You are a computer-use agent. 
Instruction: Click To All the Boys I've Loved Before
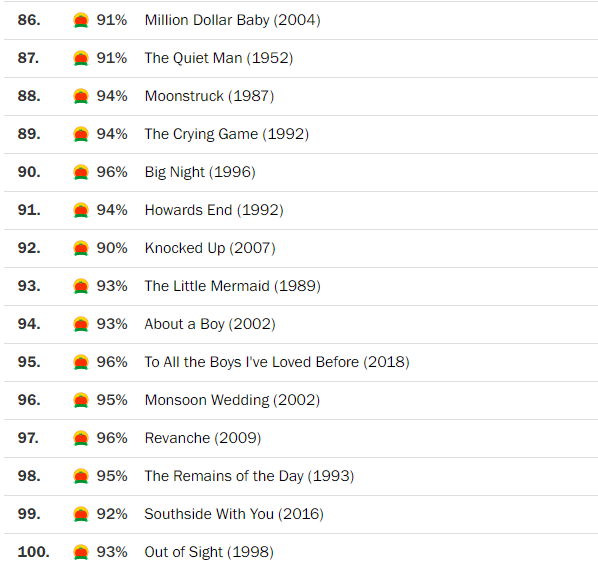[x=252, y=362]
